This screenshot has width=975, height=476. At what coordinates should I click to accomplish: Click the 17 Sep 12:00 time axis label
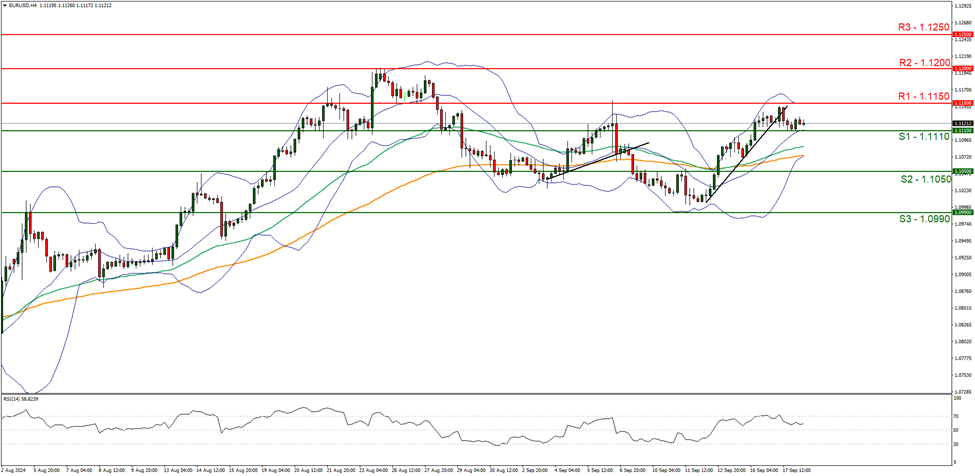795,468
